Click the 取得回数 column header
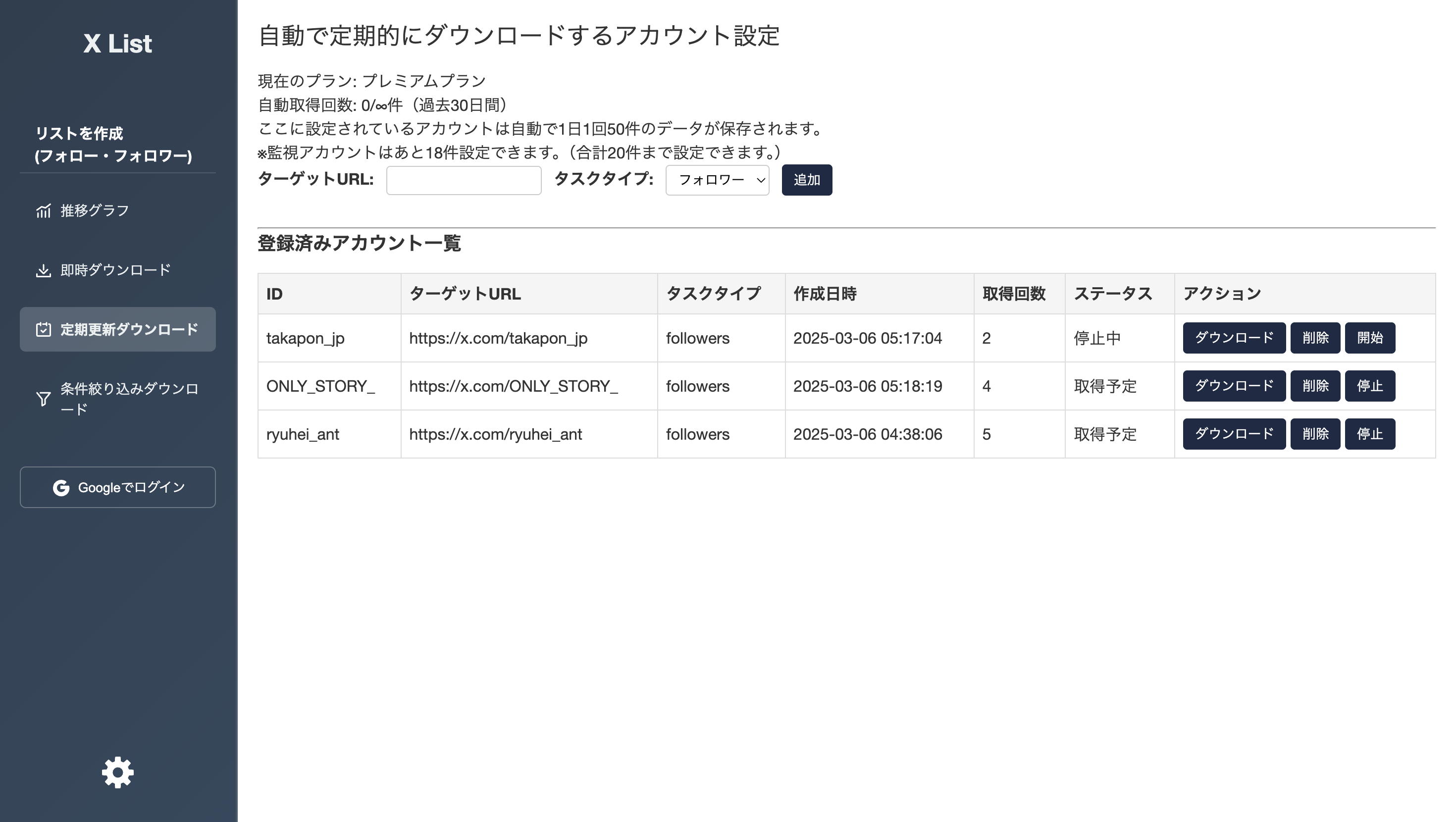The width and height of the screenshot is (1456, 822). click(x=1020, y=294)
